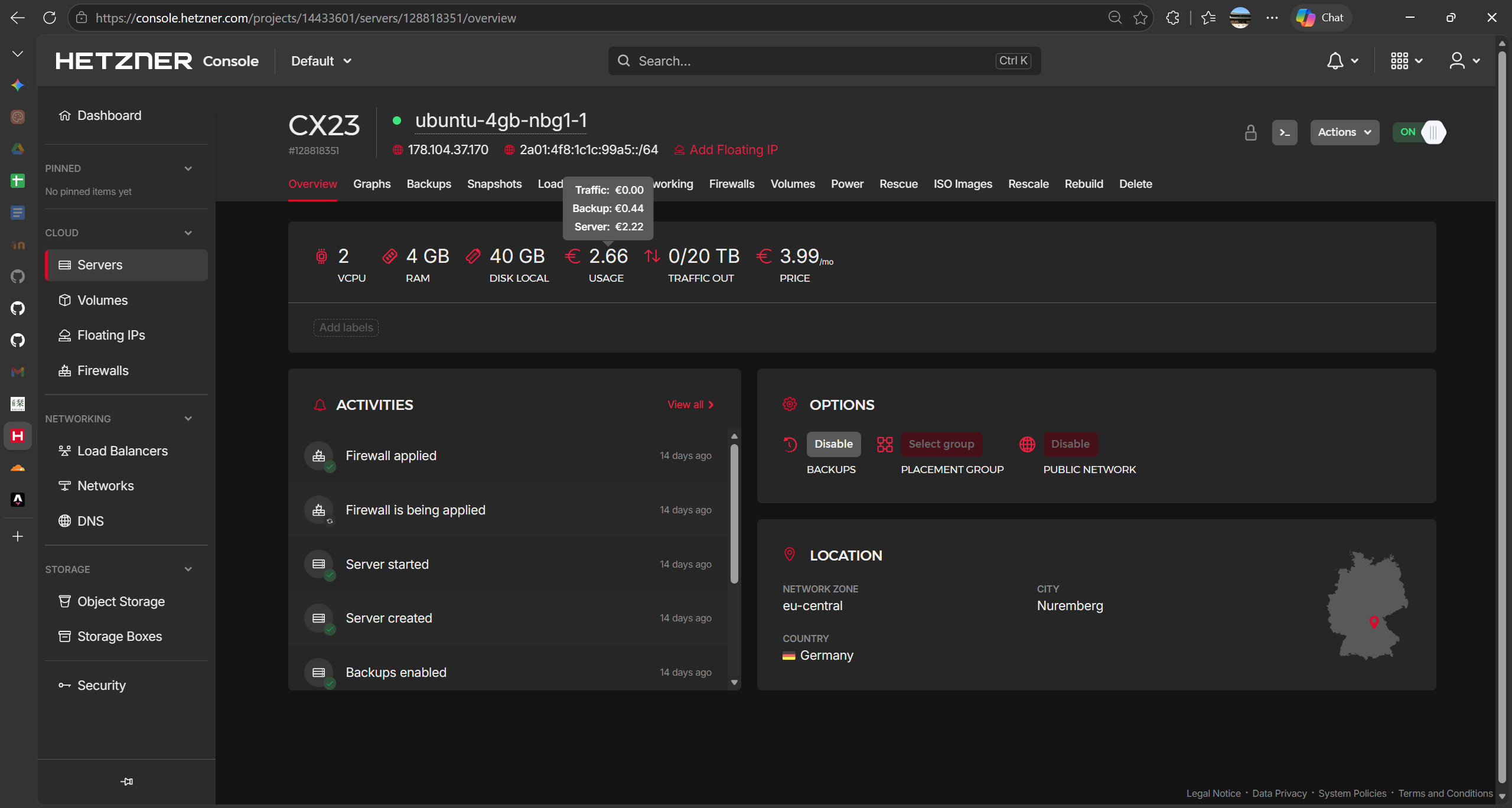
Task: Click the add sidebar app plus icon
Action: pos(18,536)
